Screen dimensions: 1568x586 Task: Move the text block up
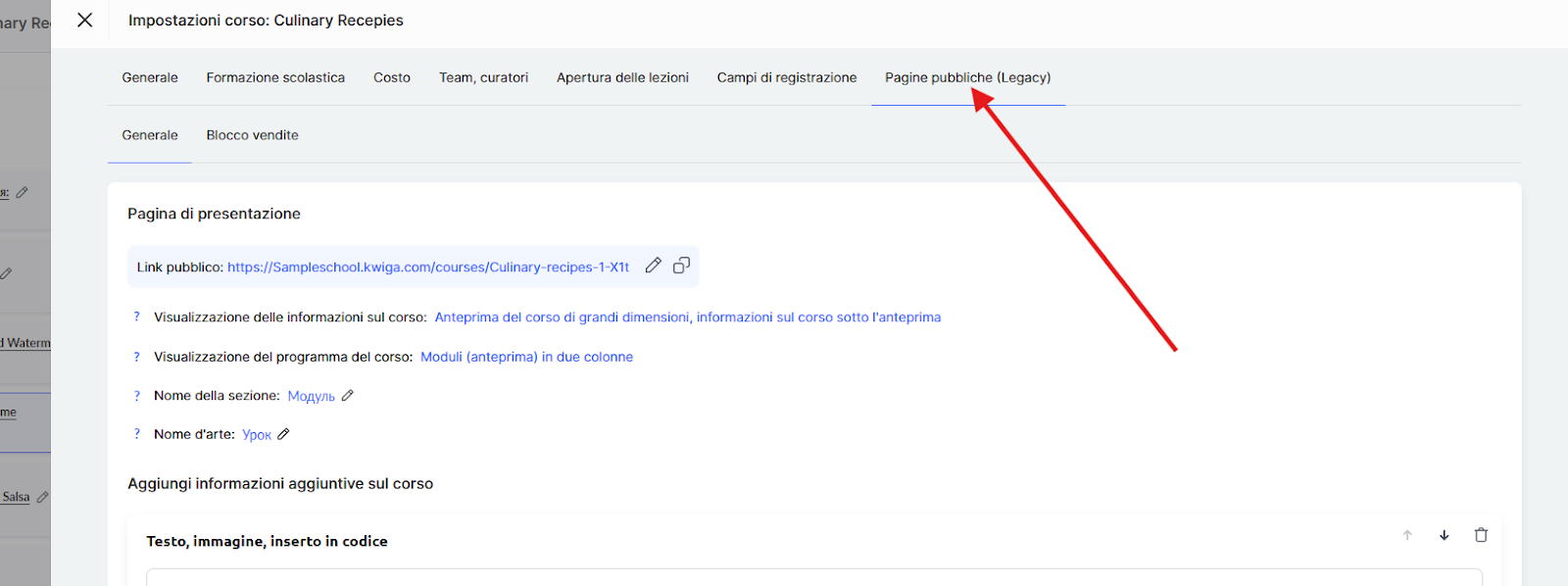1407,535
